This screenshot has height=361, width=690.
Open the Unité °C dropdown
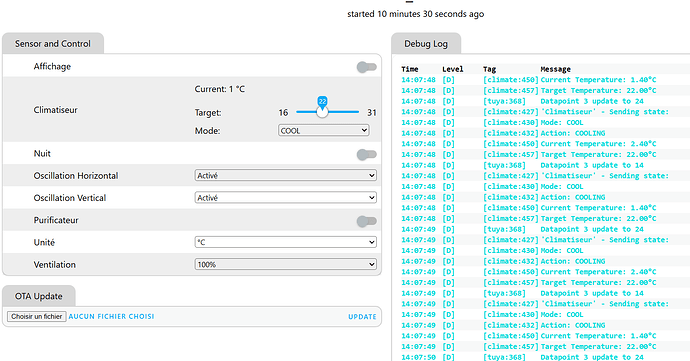tap(286, 242)
